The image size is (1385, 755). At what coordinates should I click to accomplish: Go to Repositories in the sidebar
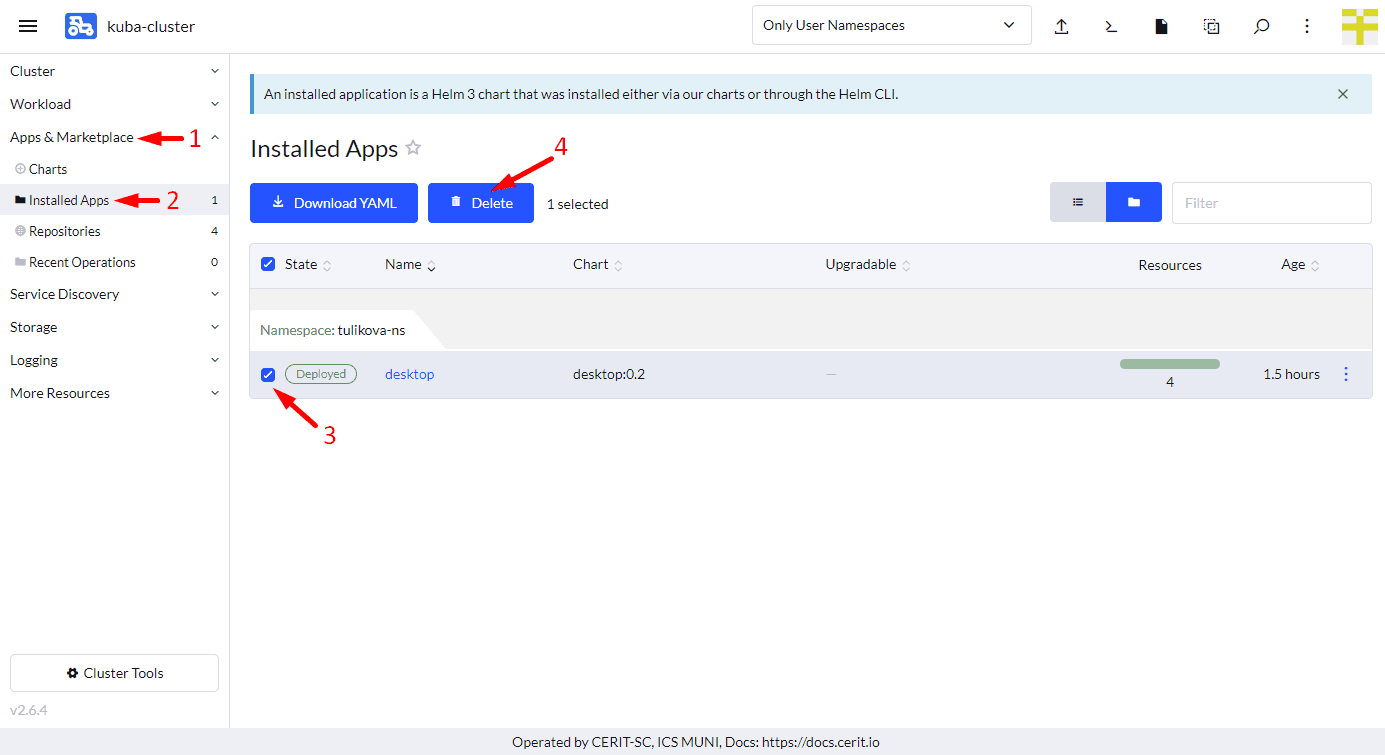(65, 231)
